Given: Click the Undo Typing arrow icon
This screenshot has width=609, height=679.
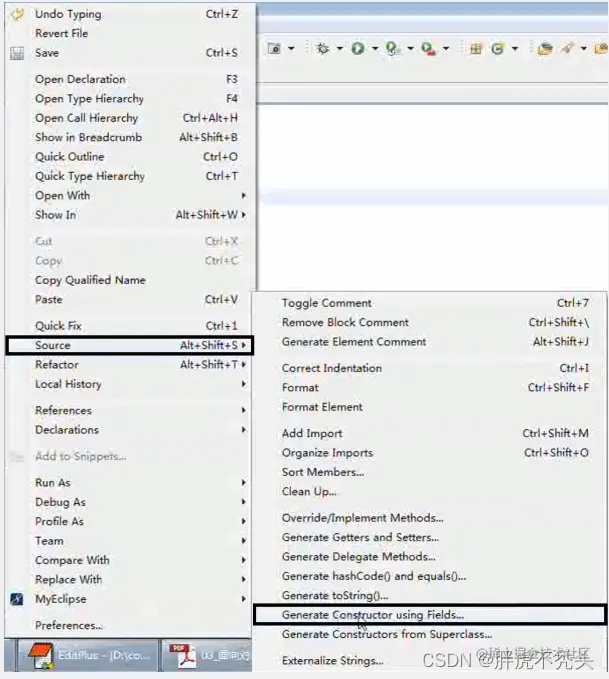Looking at the screenshot, I should 17,14.
